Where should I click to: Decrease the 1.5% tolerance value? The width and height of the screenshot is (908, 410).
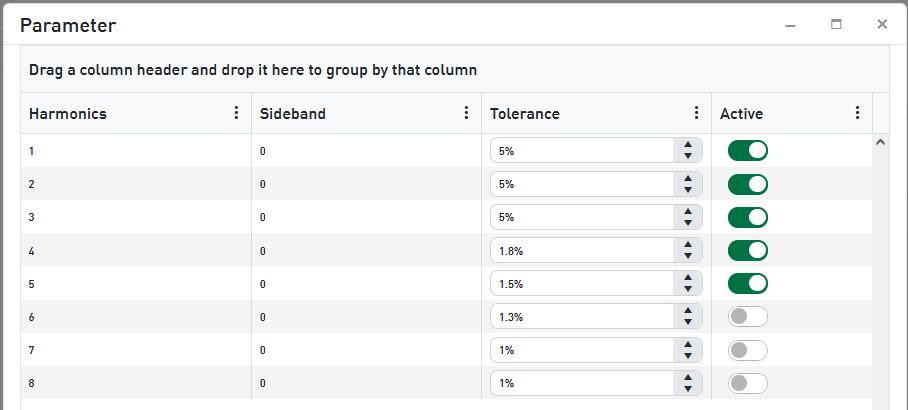pyautogui.click(x=688, y=289)
